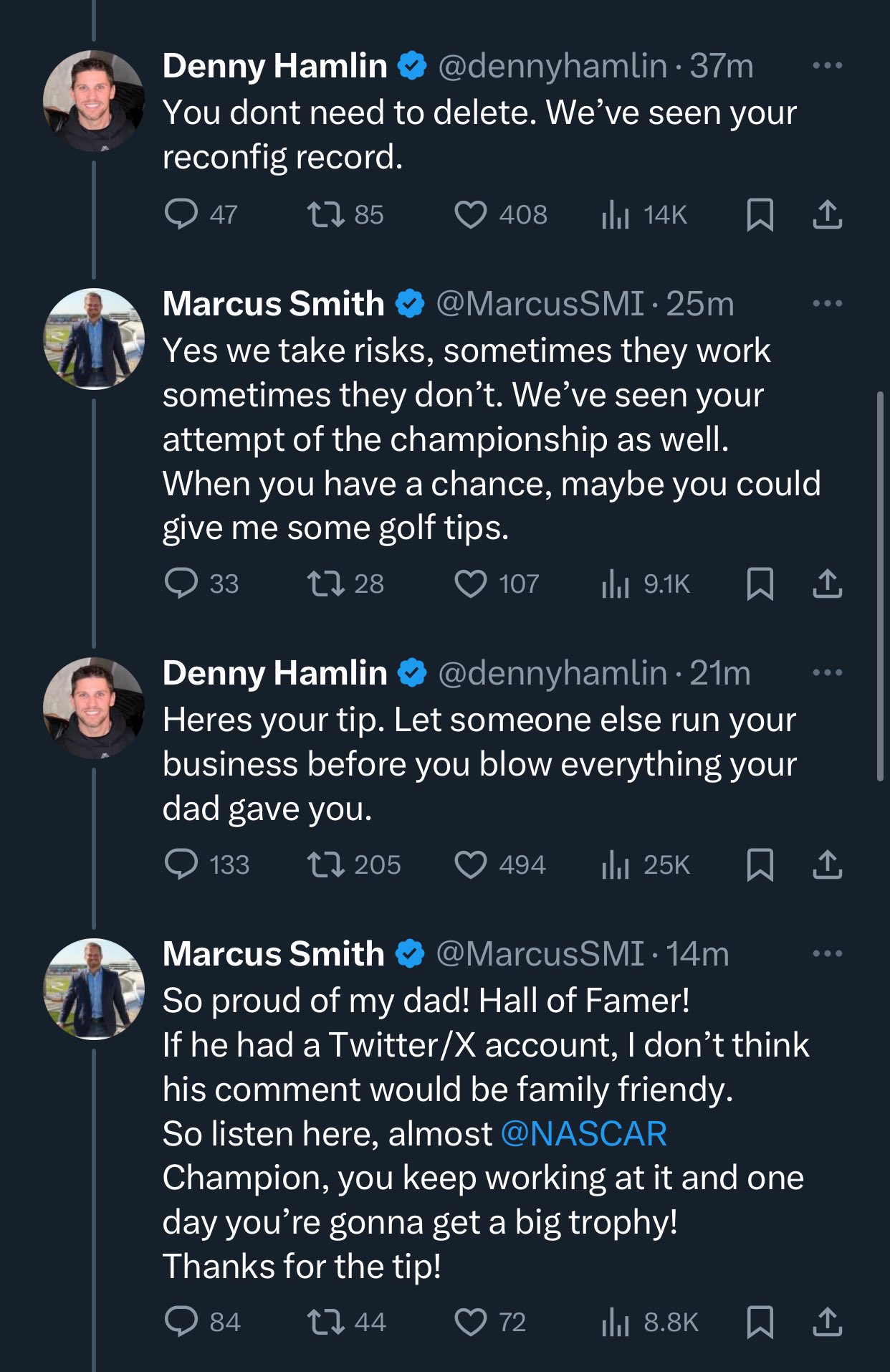Click the page scrollbar on right edge
This screenshot has height=1372, width=890.
880,586
